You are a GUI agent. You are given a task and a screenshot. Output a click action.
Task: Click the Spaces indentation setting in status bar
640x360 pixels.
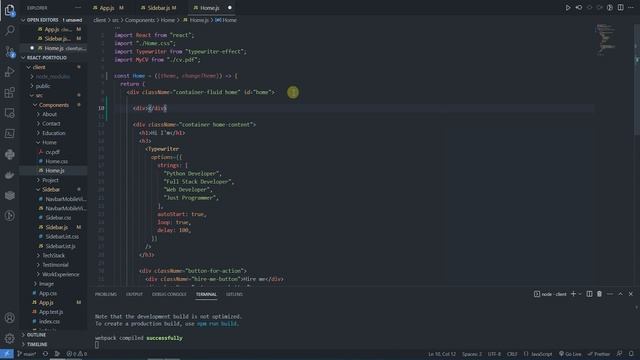click(472, 354)
